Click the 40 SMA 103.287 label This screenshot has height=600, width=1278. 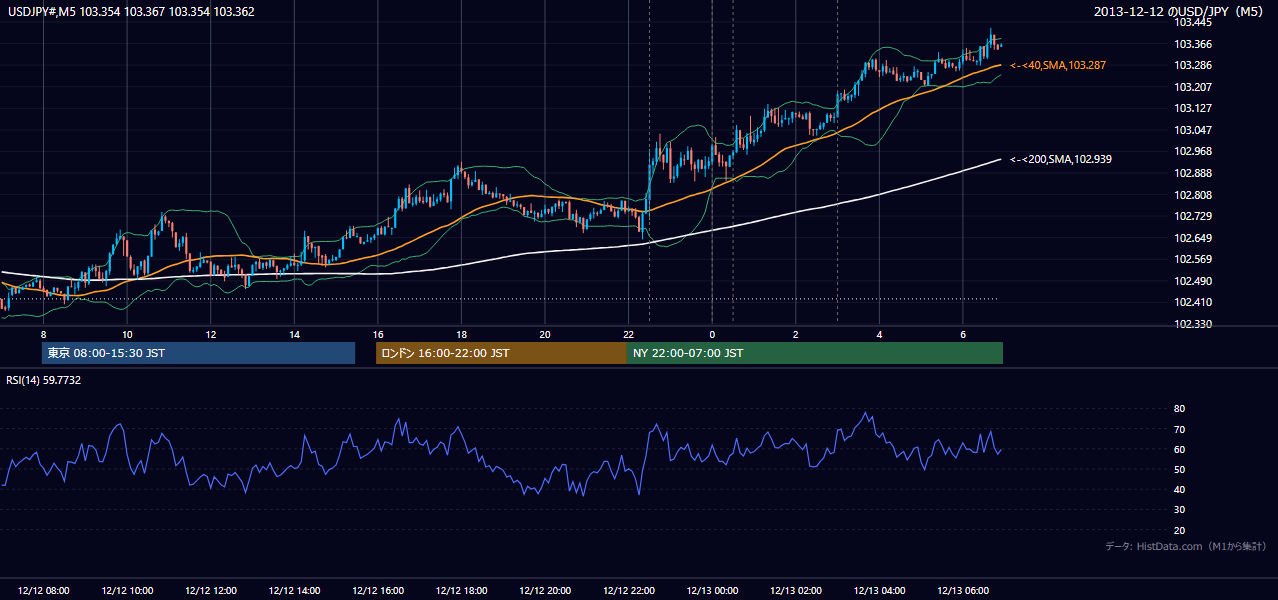(x=1058, y=65)
